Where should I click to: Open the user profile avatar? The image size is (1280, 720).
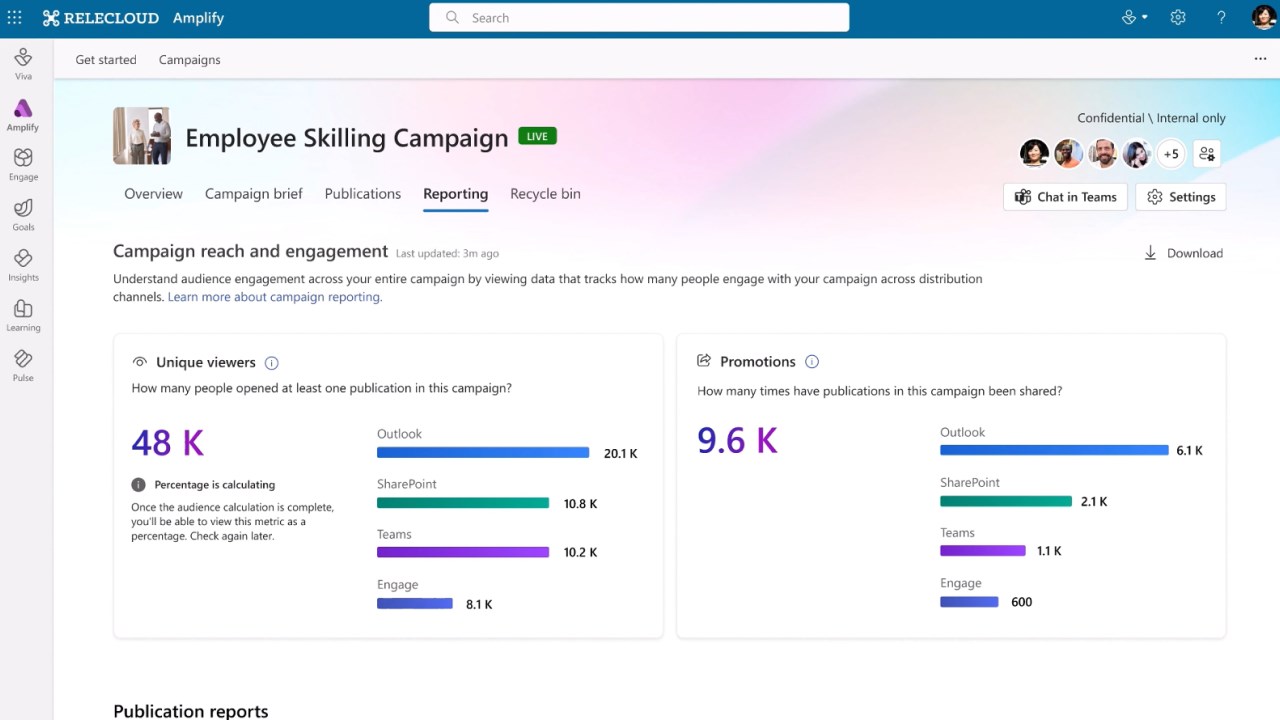(x=1263, y=17)
